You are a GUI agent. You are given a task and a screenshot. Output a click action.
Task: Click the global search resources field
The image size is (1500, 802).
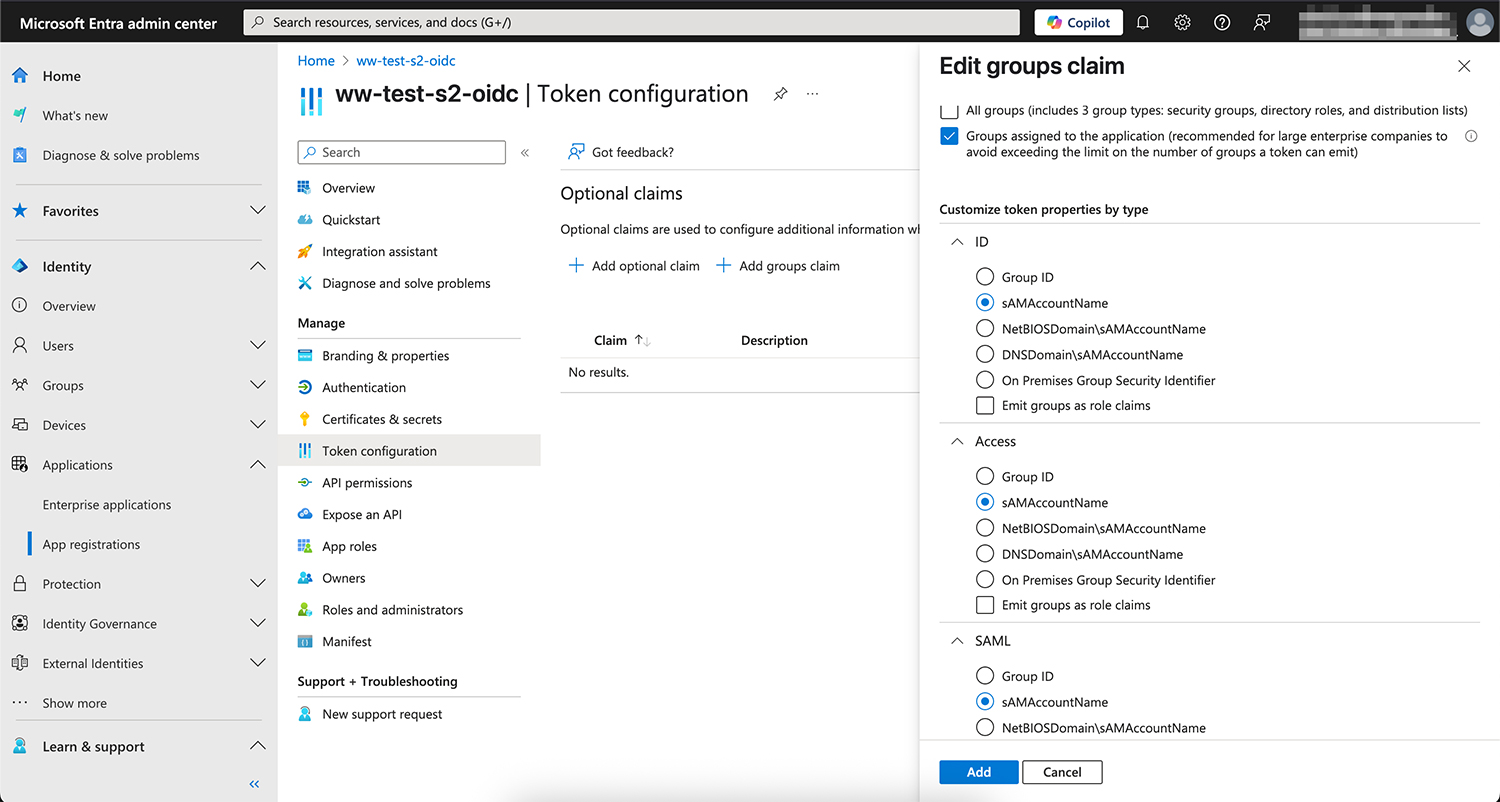coord(631,22)
